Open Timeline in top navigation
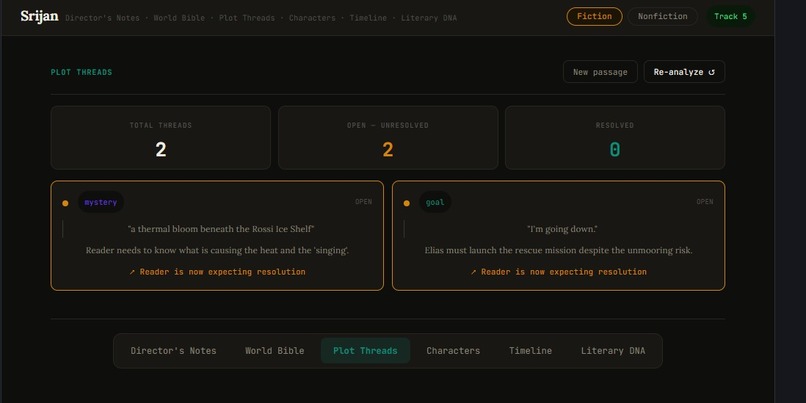Image resolution: width=806 pixels, height=403 pixels. pos(368,18)
